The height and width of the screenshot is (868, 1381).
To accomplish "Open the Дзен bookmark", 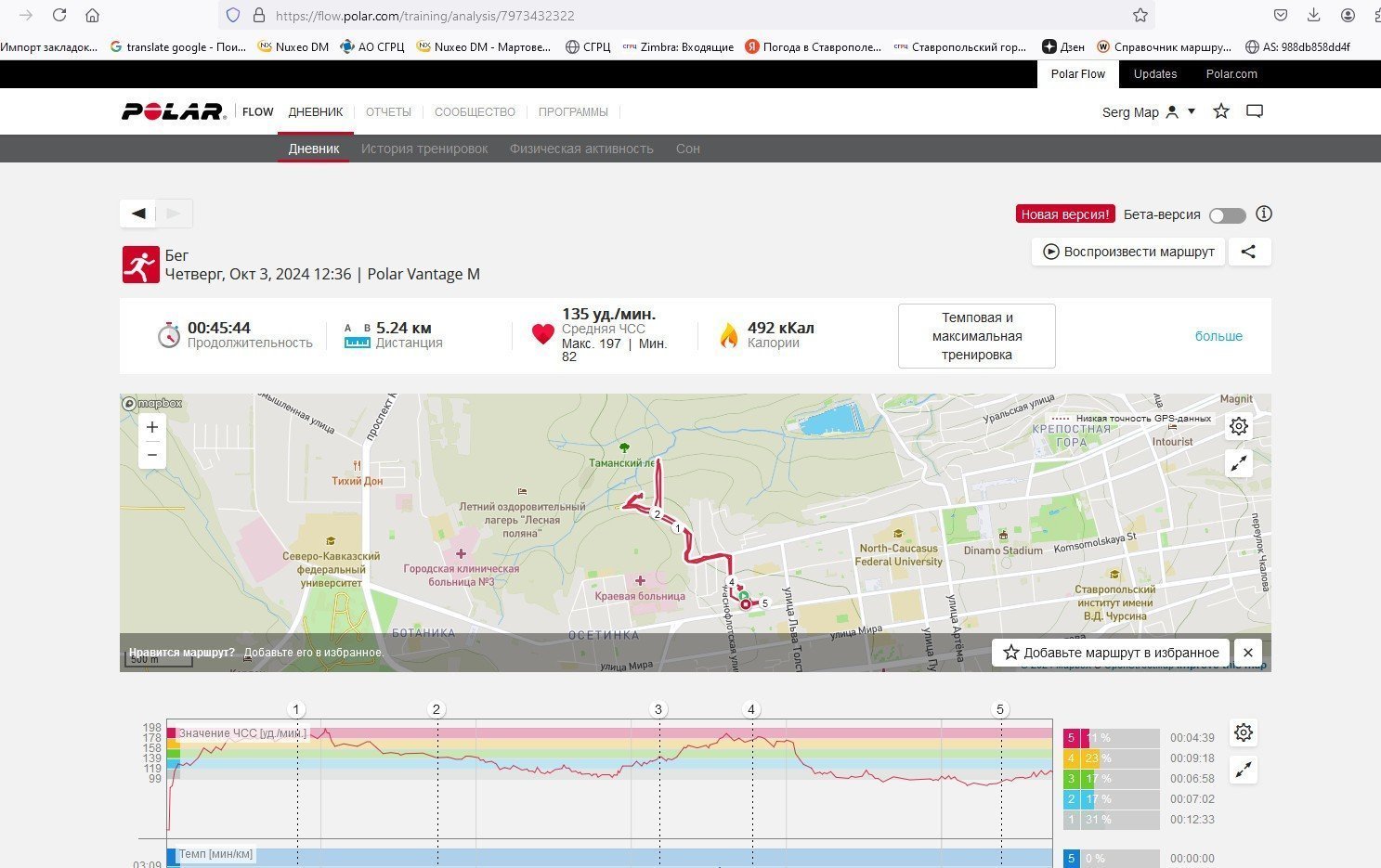I will coord(1063,46).
